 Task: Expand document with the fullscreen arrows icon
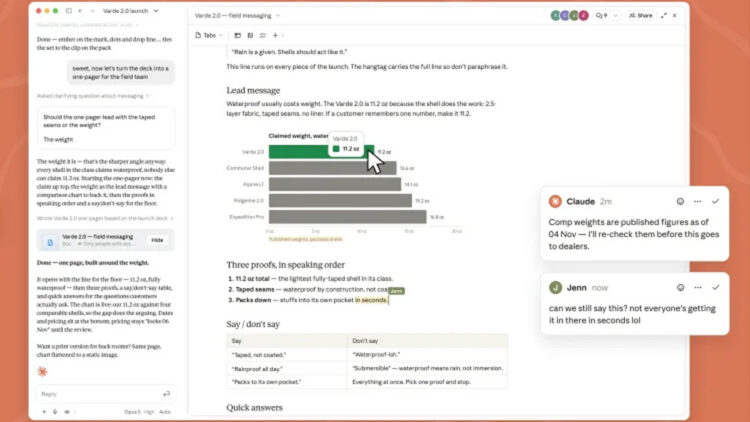[663, 15]
